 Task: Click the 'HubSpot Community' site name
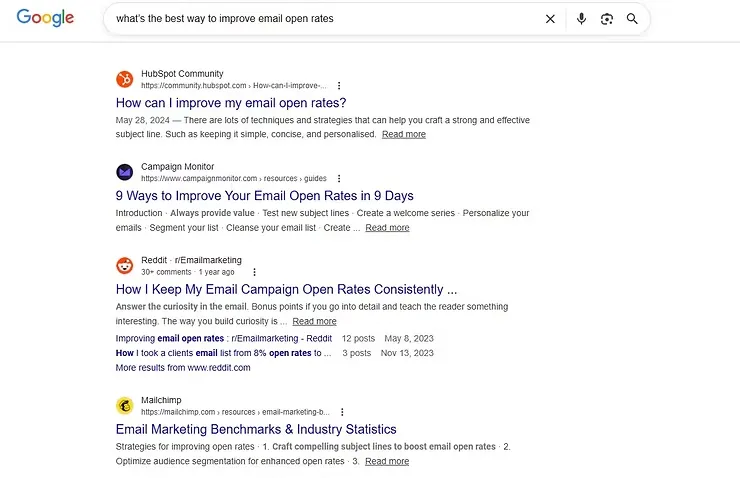182,74
